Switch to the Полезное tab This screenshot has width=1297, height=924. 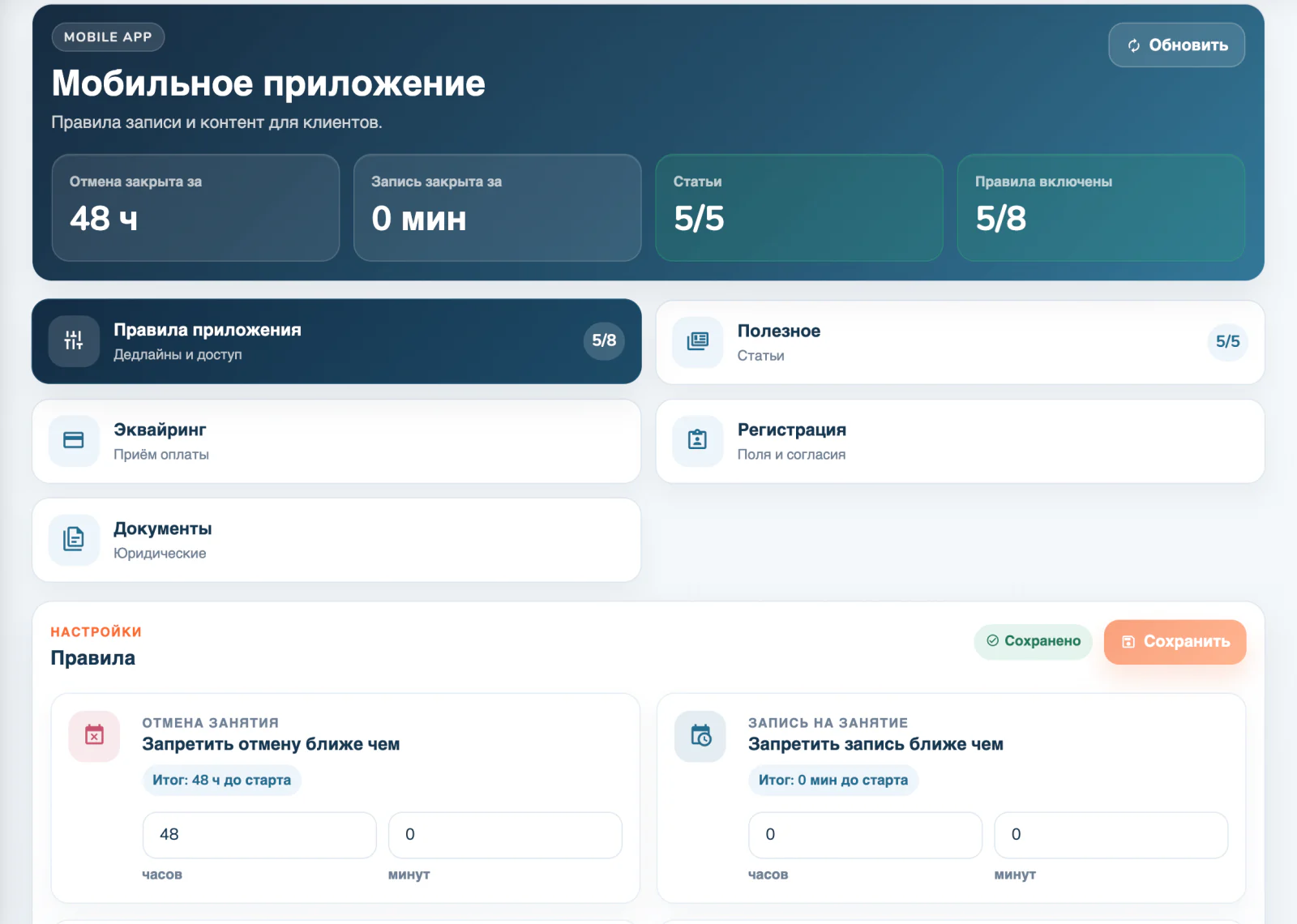(x=960, y=342)
